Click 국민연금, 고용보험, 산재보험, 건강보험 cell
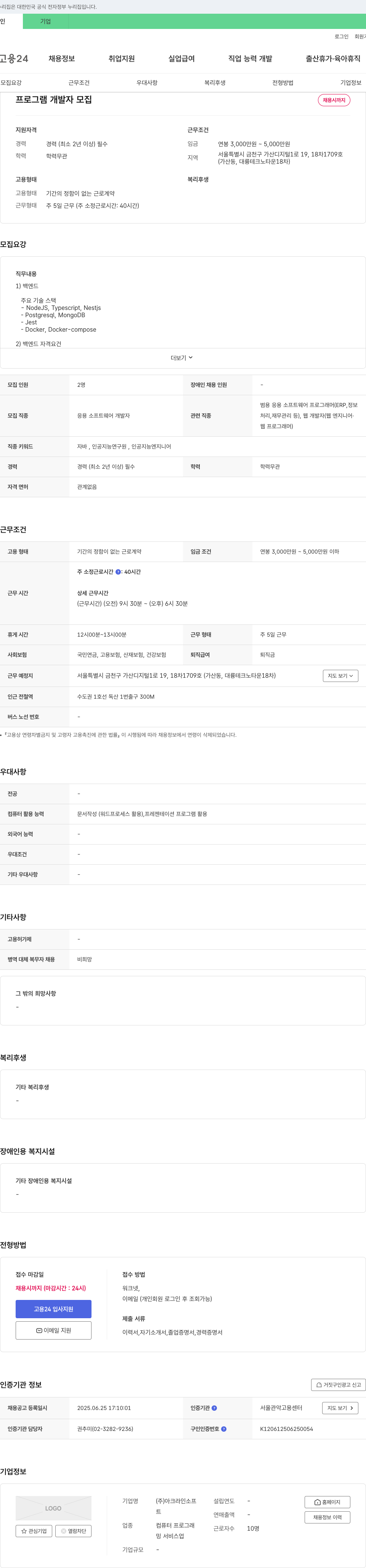The height and width of the screenshot is (1568, 366). [121, 655]
